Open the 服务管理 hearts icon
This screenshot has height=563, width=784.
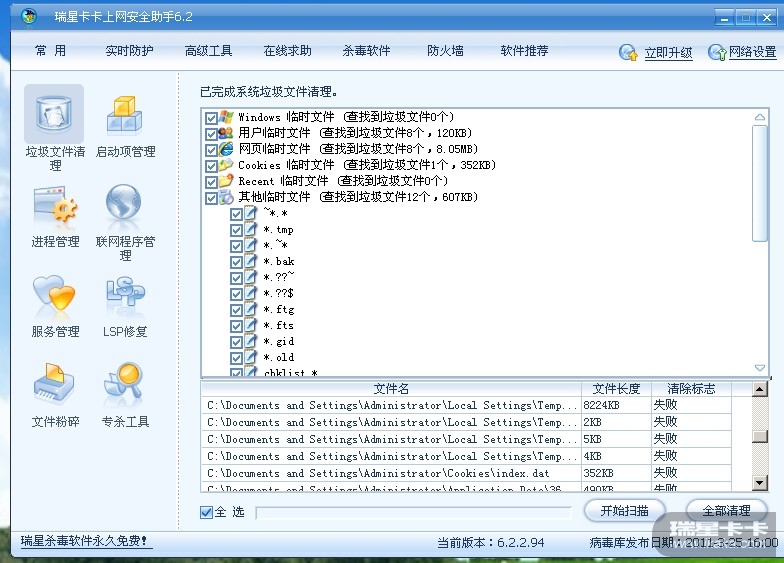pyautogui.click(x=54, y=294)
